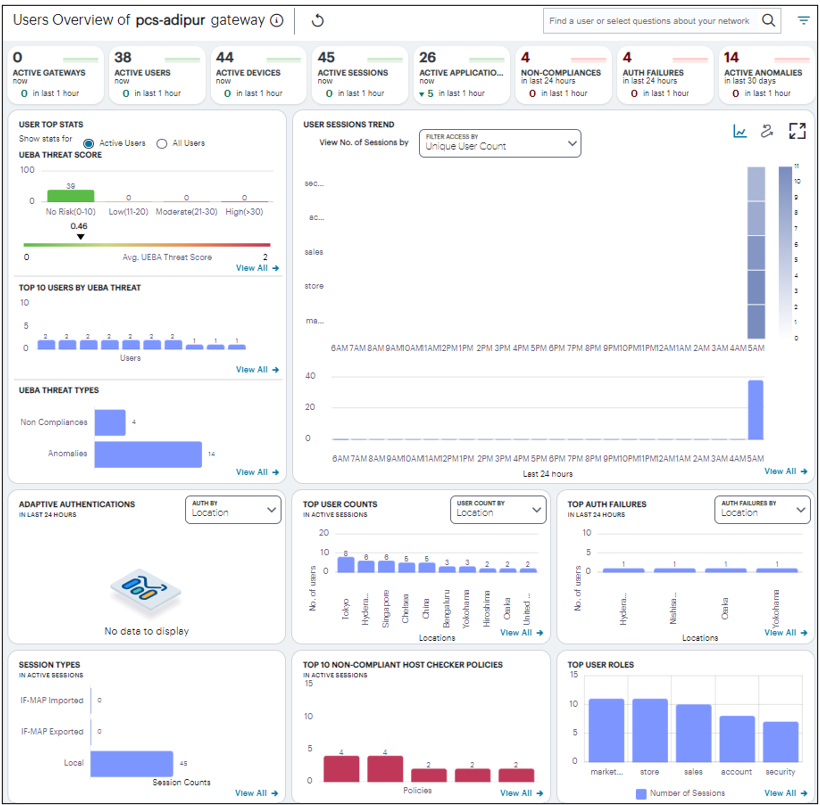Select the Active Anomalies summary card
Viewport: 820px width, 805px height.
(x=764, y=74)
